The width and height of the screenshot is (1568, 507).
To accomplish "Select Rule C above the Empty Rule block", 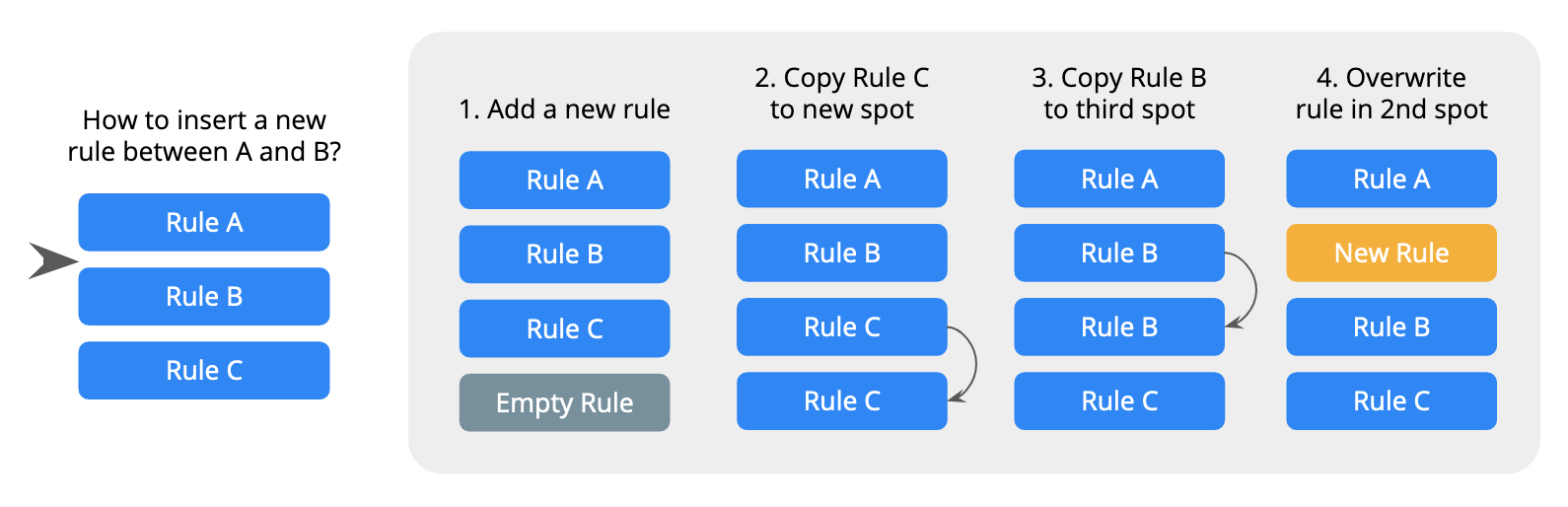I will [564, 328].
